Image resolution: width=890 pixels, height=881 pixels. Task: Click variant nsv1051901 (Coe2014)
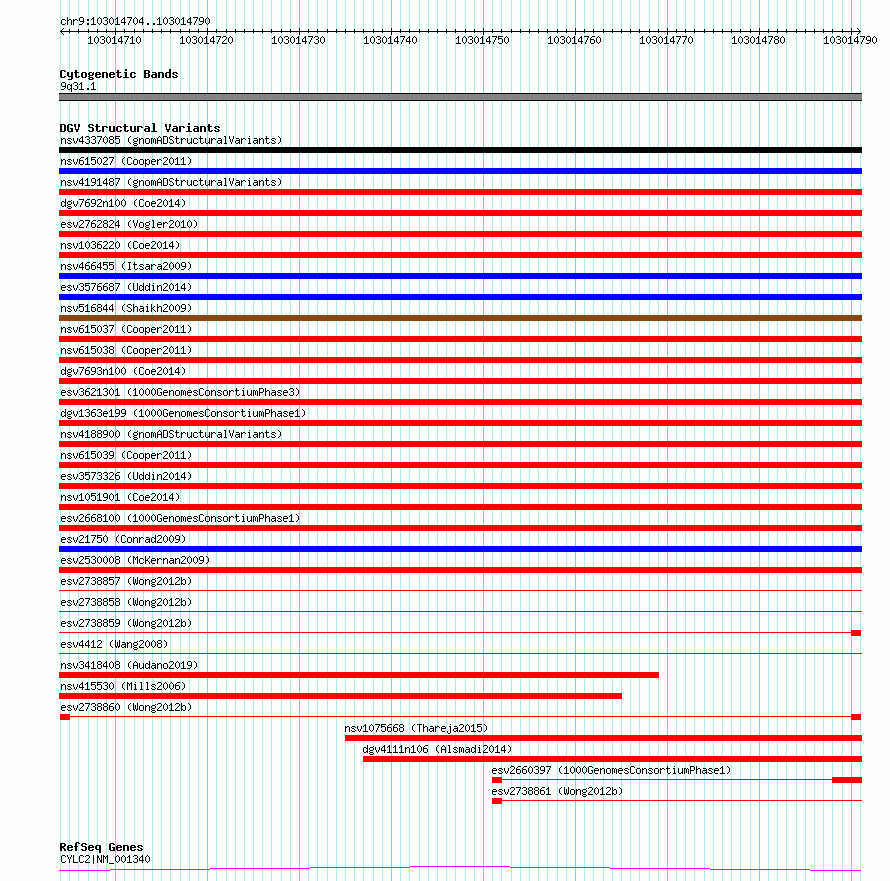120,497
